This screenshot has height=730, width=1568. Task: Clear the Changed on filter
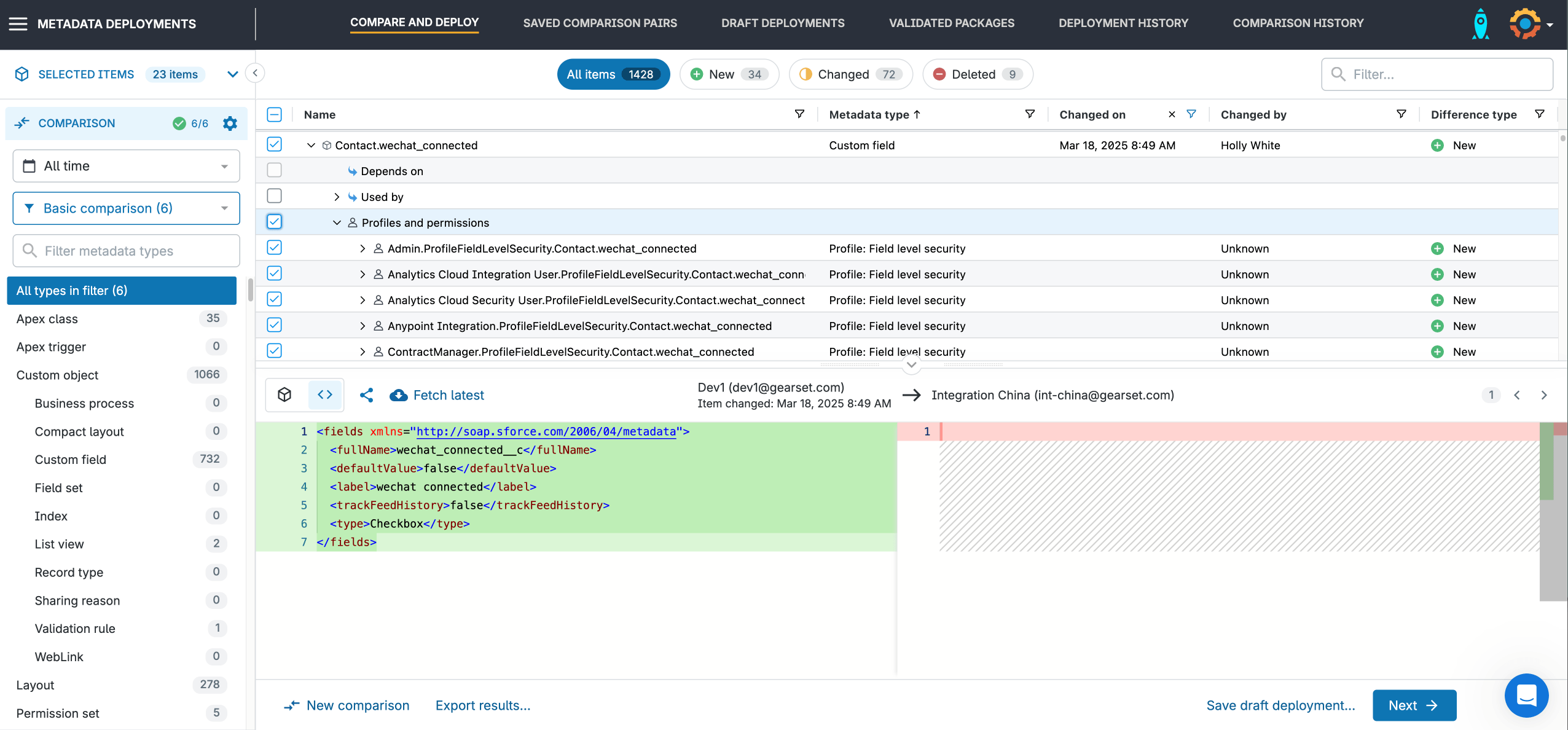pos(1172,114)
